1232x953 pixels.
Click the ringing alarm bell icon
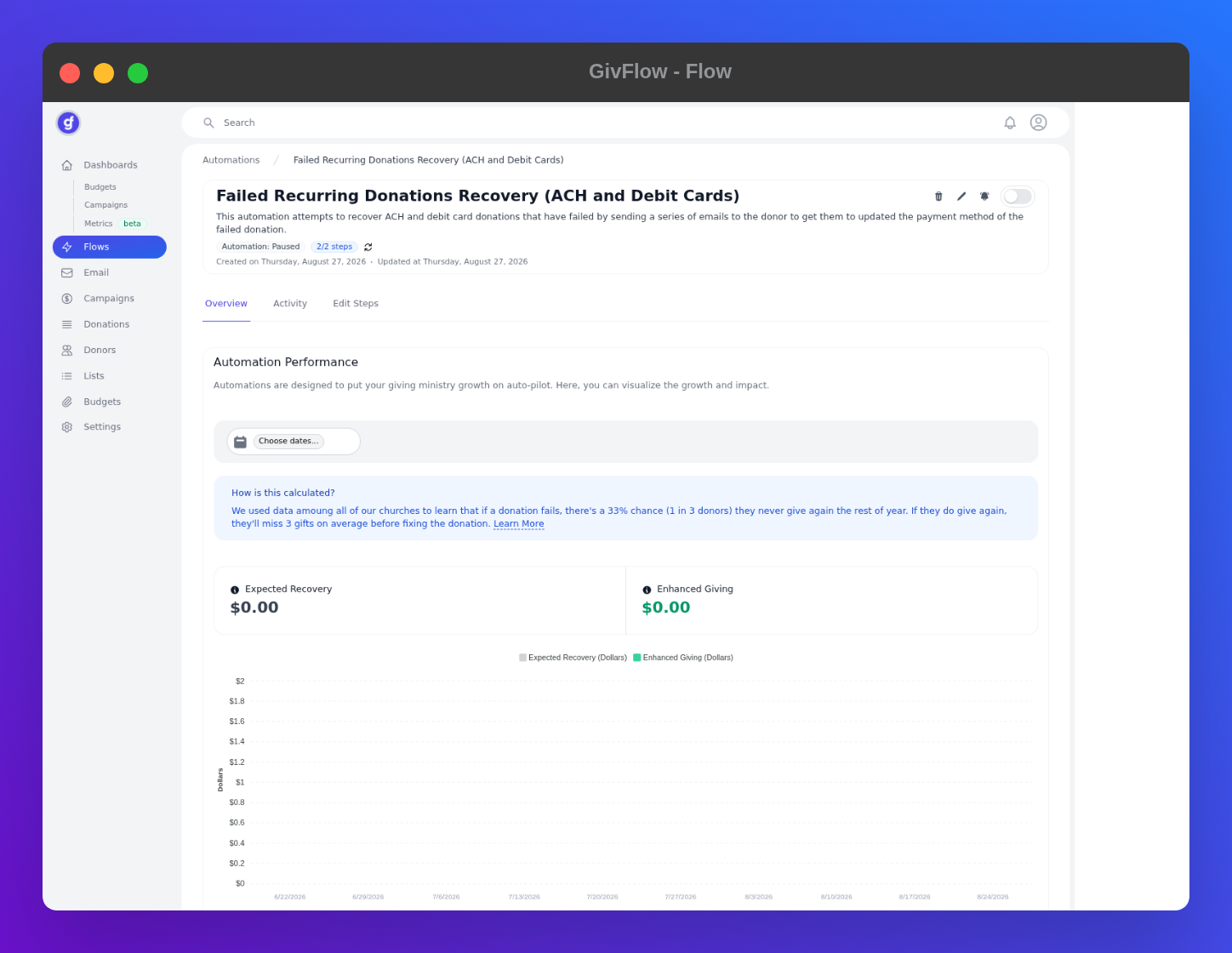pyautogui.click(x=984, y=197)
